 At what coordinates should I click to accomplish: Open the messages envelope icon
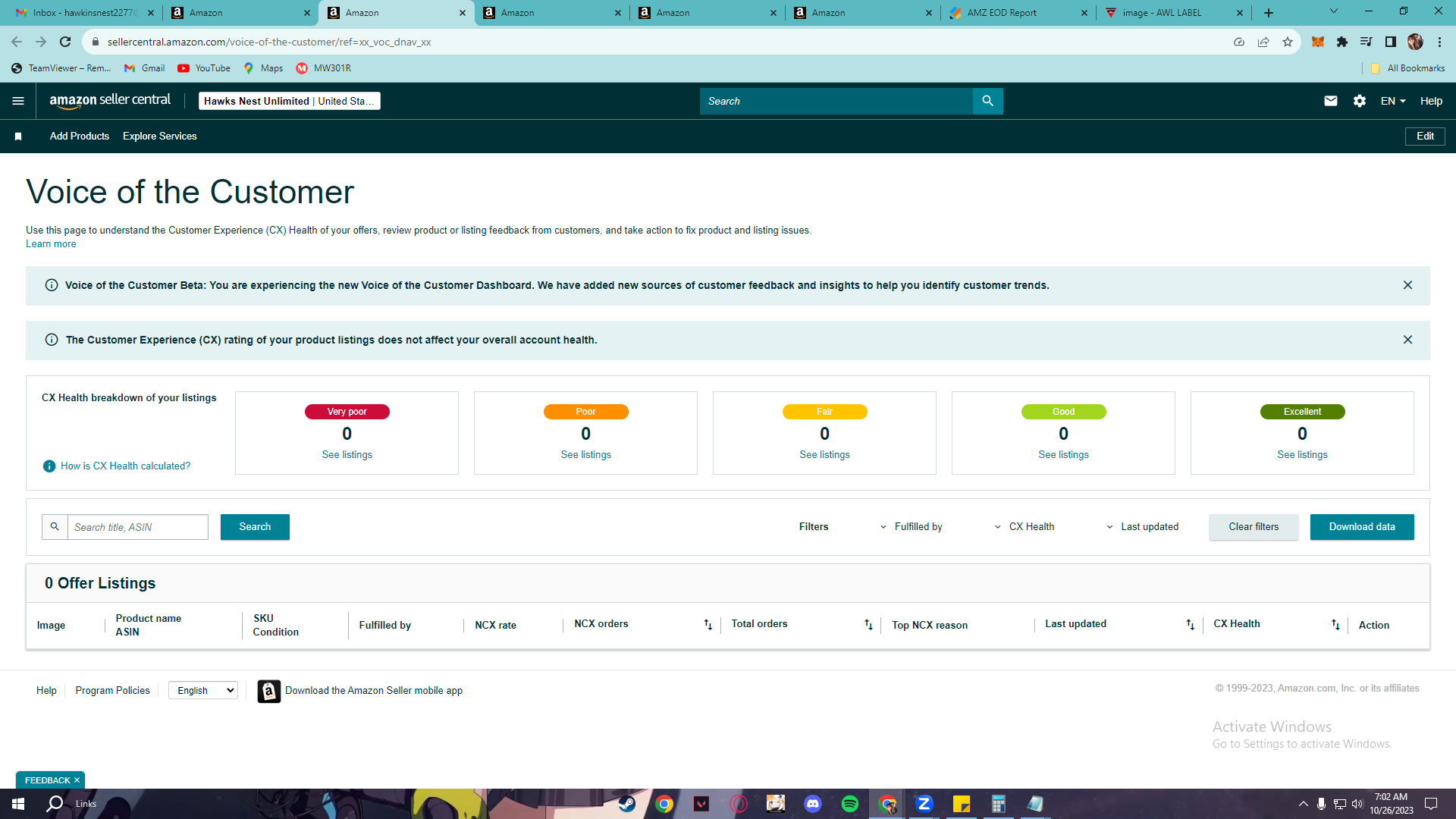pyautogui.click(x=1330, y=101)
